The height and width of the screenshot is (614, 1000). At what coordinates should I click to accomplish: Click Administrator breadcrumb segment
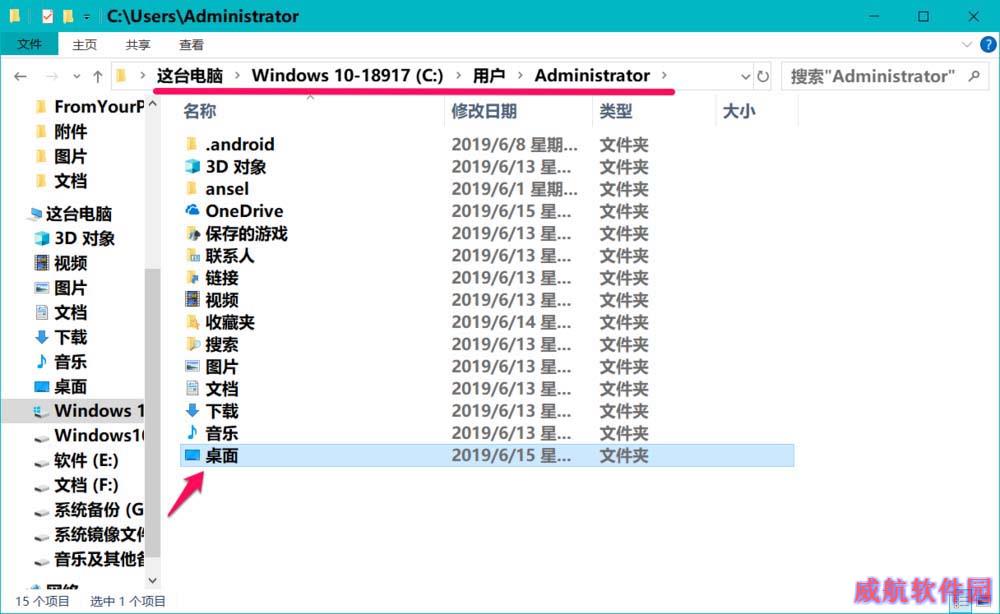[x=592, y=75]
